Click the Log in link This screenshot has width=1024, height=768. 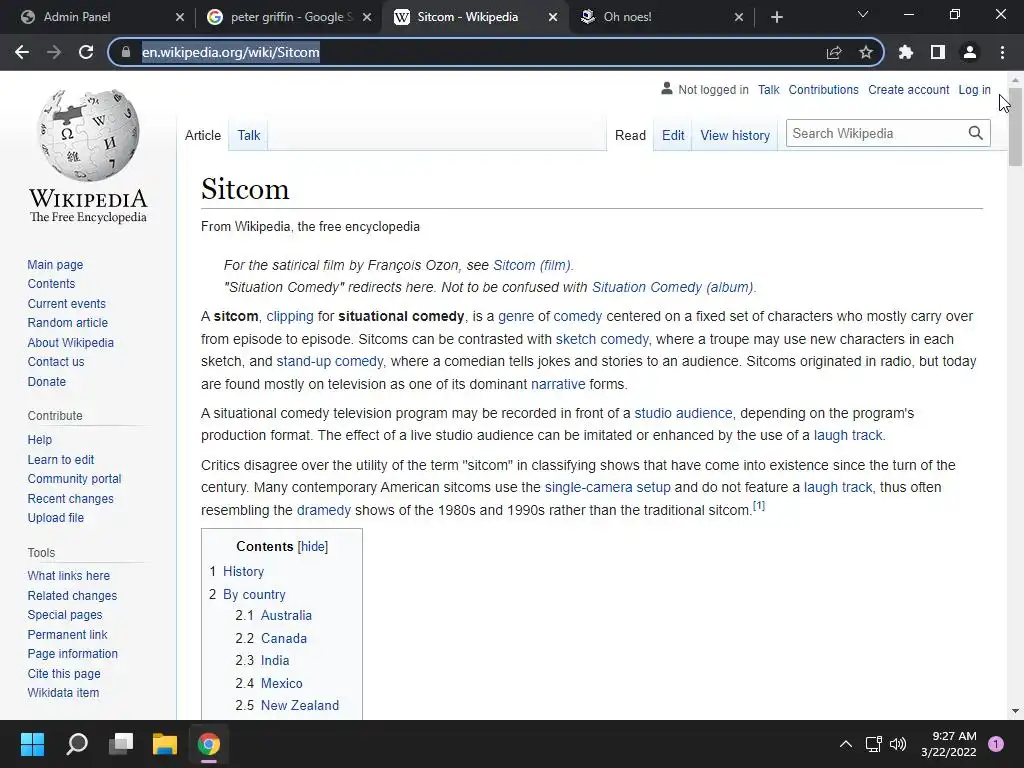click(x=974, y=89)
